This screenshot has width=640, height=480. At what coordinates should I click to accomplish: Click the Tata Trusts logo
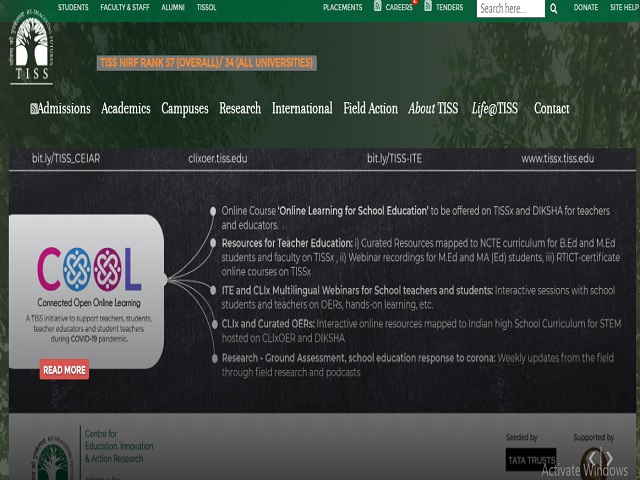click(x=530, y=460)
